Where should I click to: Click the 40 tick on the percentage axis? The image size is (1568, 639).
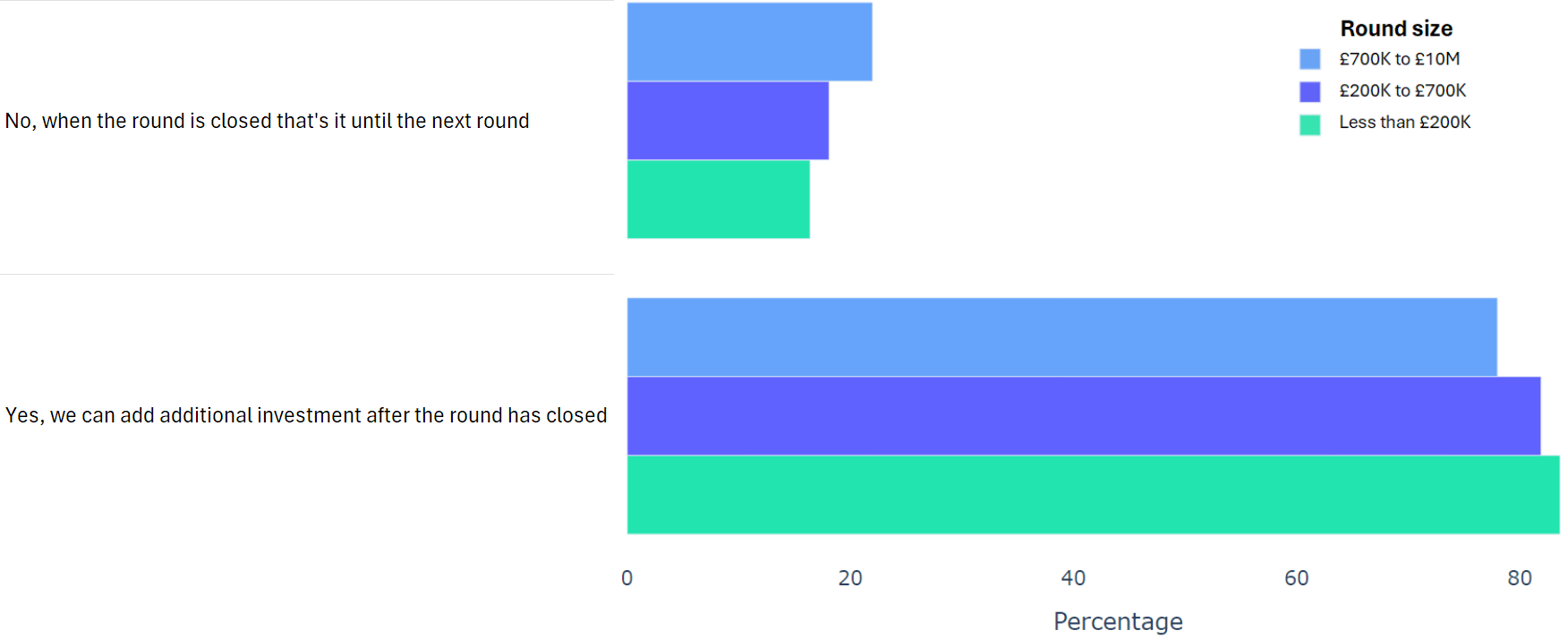[1073, 578]
